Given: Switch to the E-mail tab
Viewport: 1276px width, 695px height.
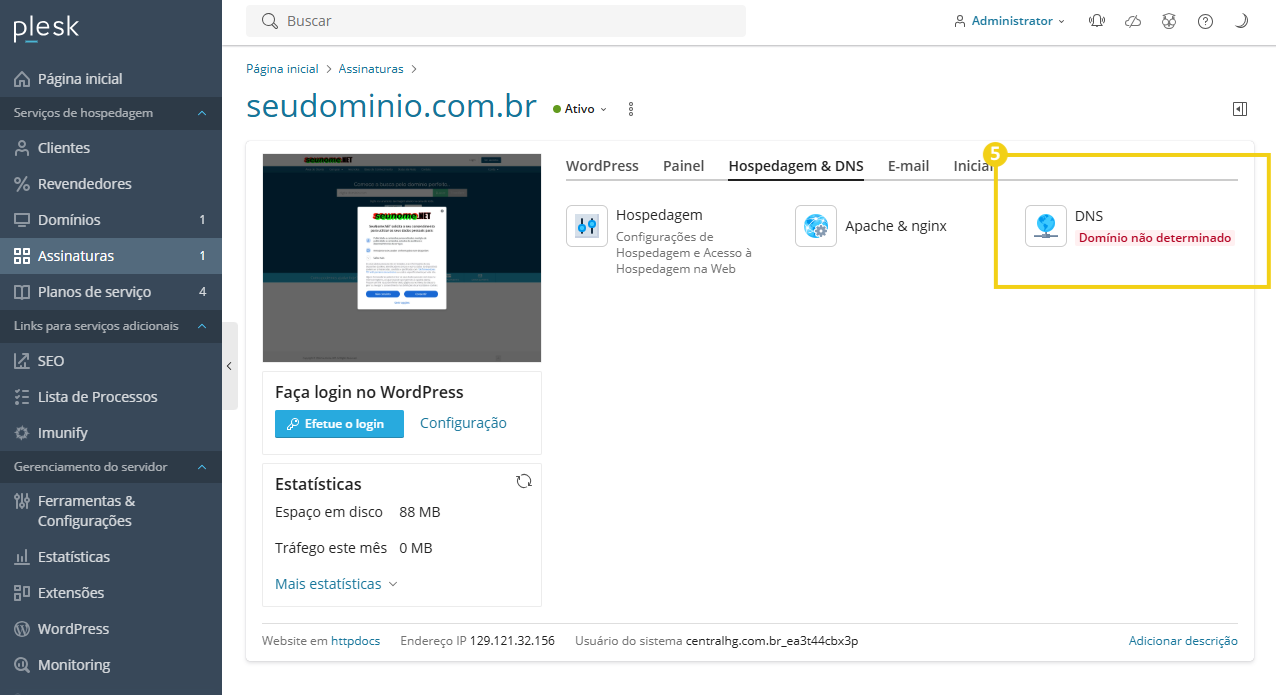Looking at the screenshot, I should [x=908, y=165].
